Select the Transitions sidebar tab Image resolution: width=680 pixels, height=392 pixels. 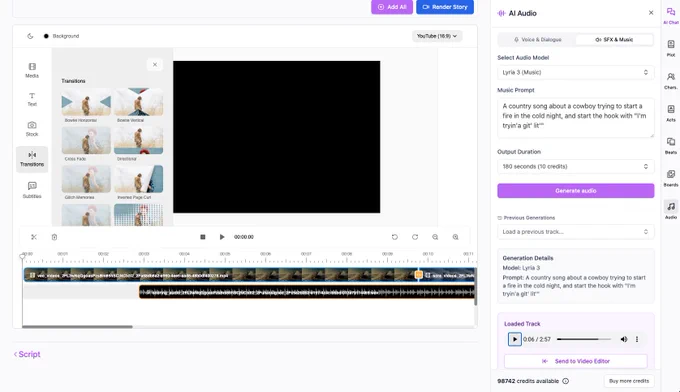[x=32, y=159]
